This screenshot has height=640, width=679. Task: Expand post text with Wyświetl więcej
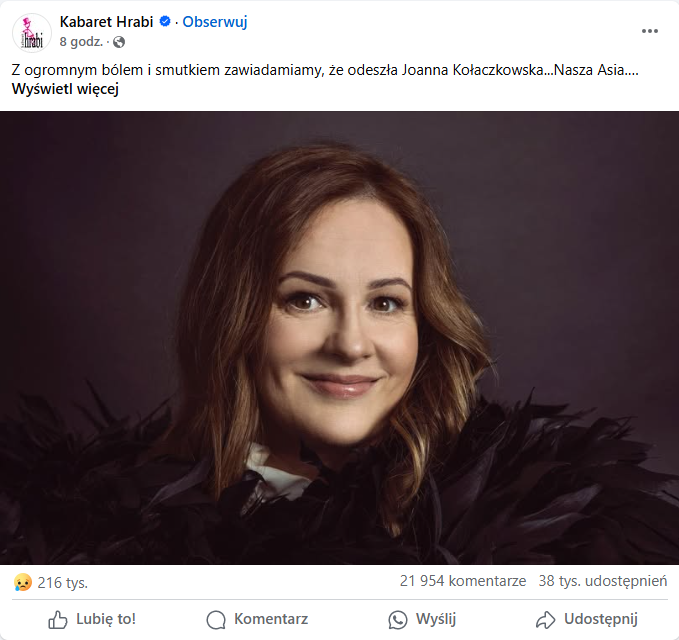click(66, 89)
